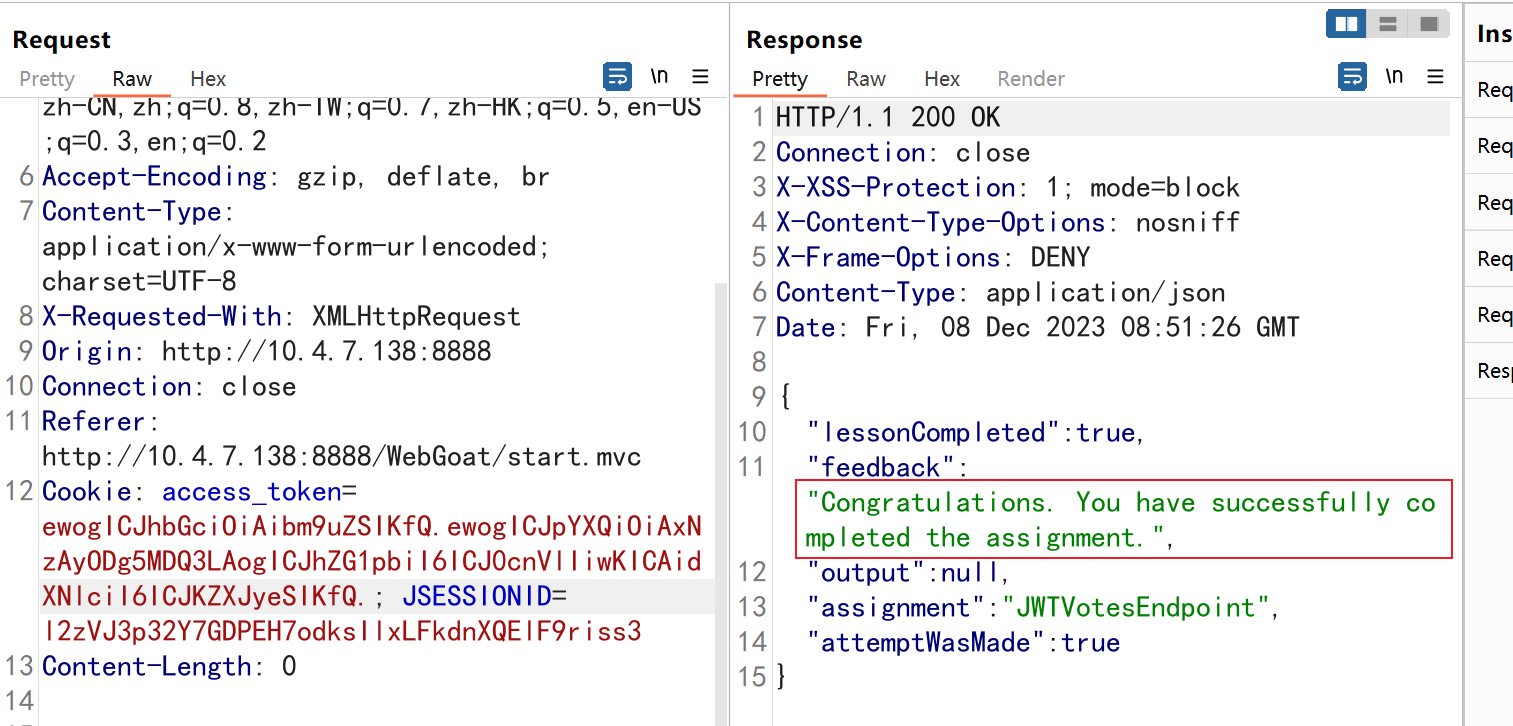Click the "JWTVotesEndpoint" assignment value
Viewport: 1513px width, 726px height.
click(1135, 608)
